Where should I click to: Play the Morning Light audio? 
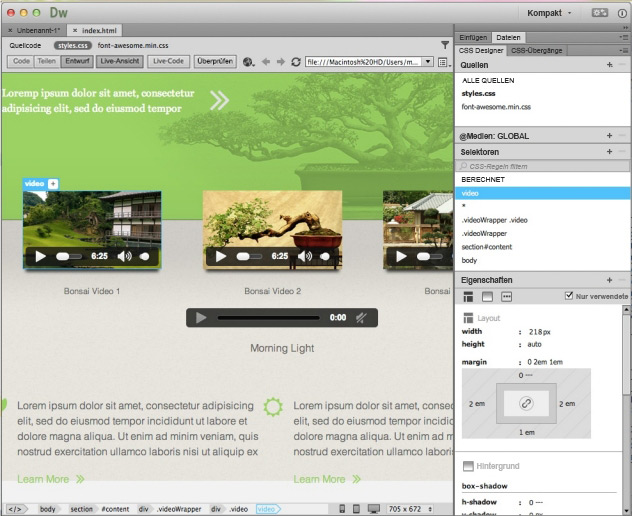pos(201,318)
